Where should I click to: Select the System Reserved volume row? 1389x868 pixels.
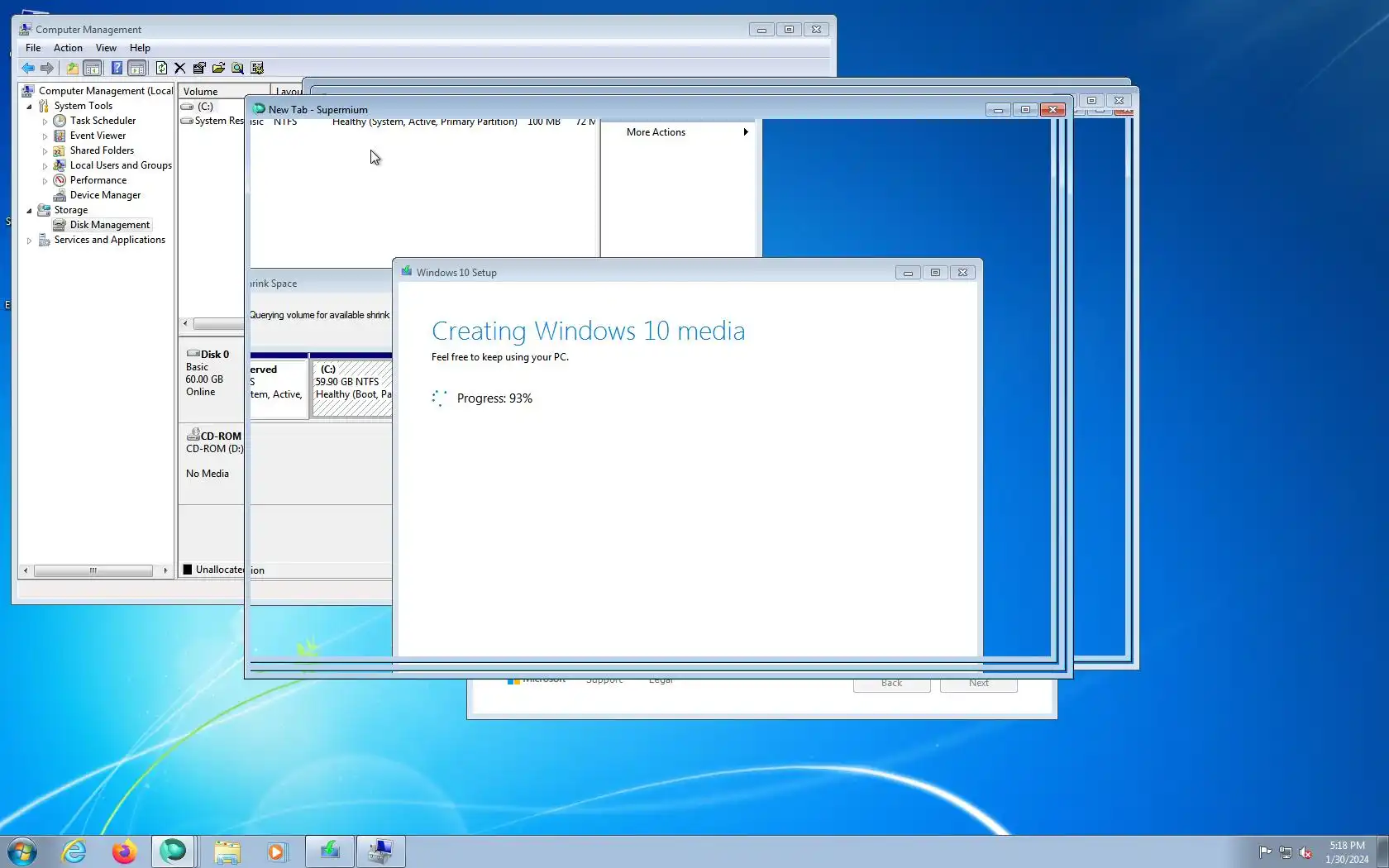[212, 121]
